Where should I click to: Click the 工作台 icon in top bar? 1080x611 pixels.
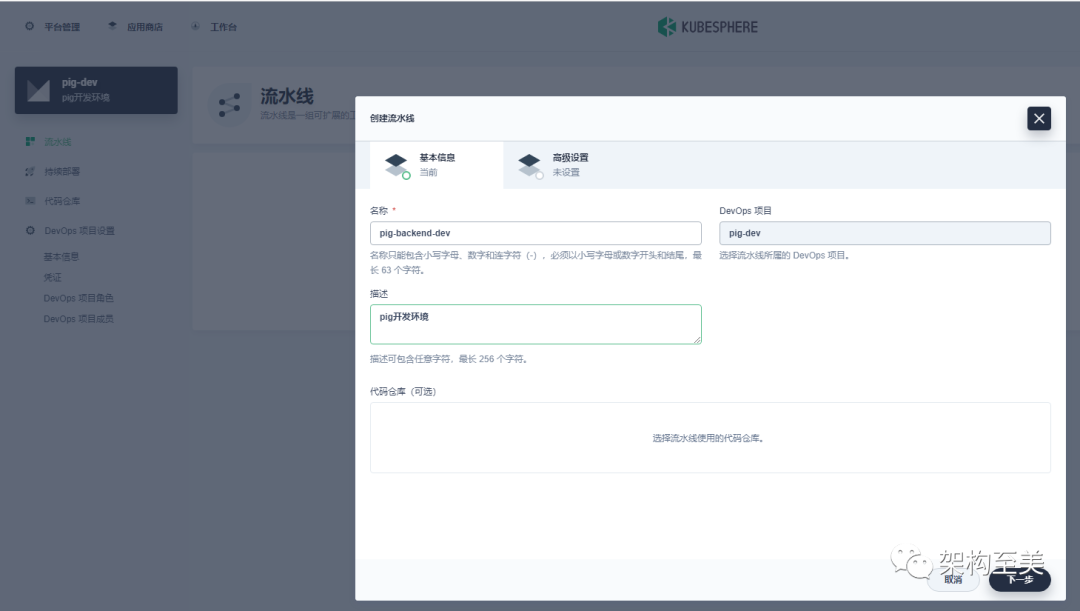tap(196, 26)
